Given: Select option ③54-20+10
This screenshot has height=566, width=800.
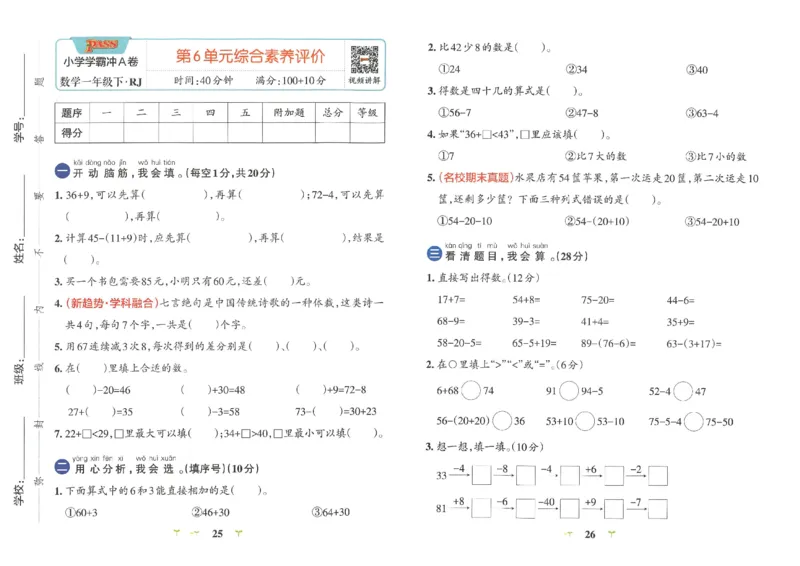Looking at the screenshot, I should [x=712, y=222].
